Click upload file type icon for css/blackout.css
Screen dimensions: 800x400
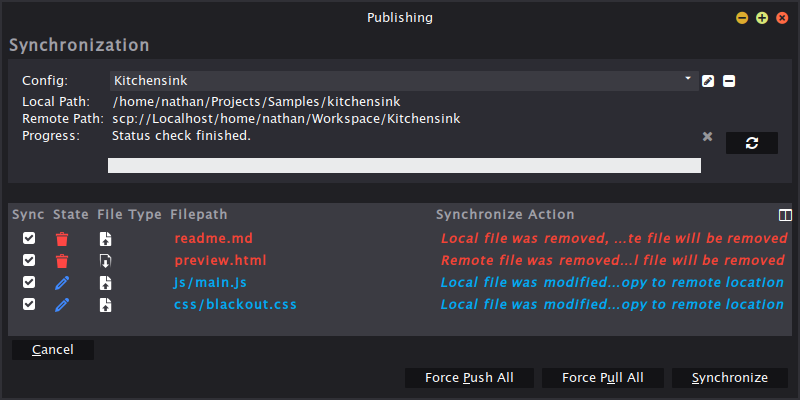pos(105,305)
